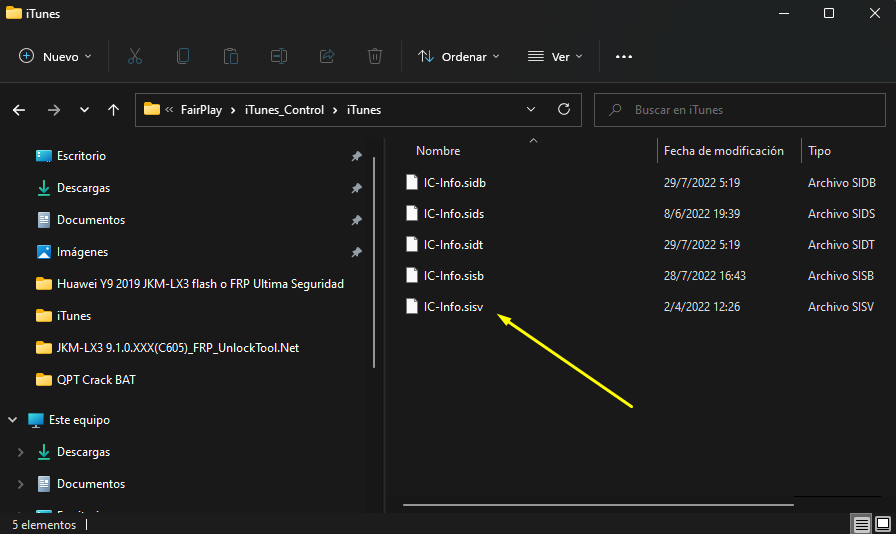Refresh the iTunes folder view
The height and width of the screenshot is (534, 896).
pos(564,109)
